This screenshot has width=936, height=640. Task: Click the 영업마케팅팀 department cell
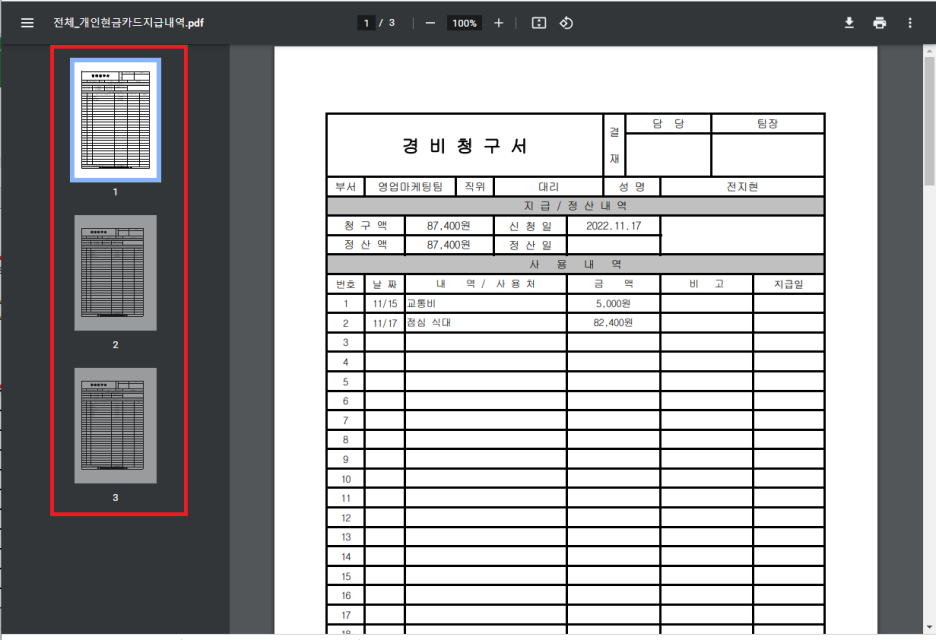click(410, 186)
